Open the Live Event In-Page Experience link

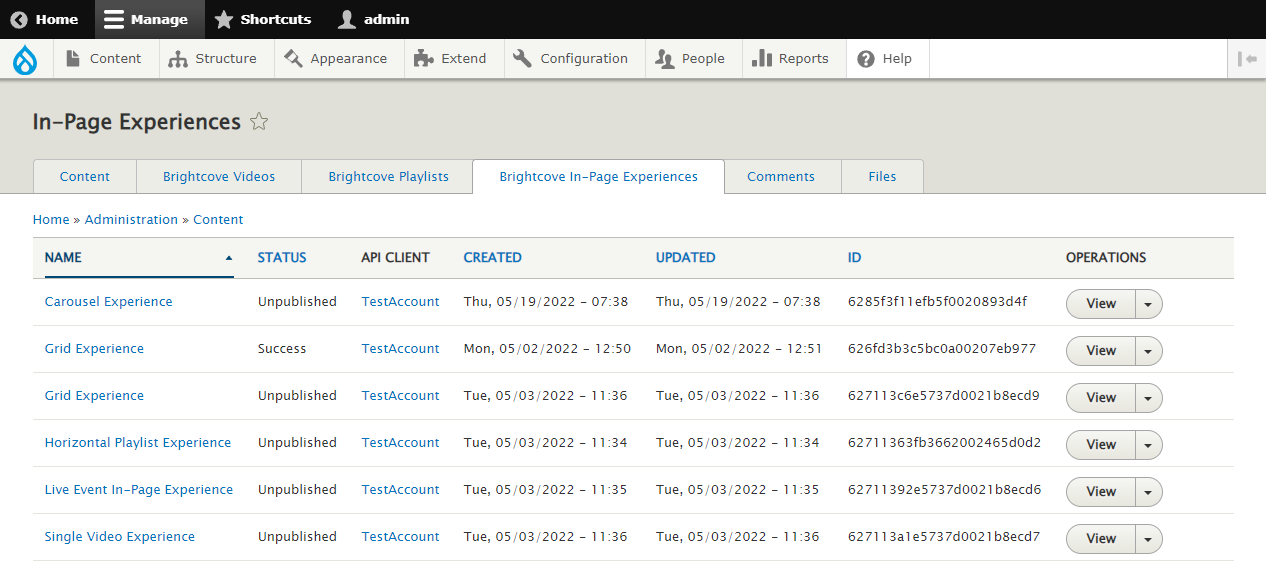click(139, 490)
